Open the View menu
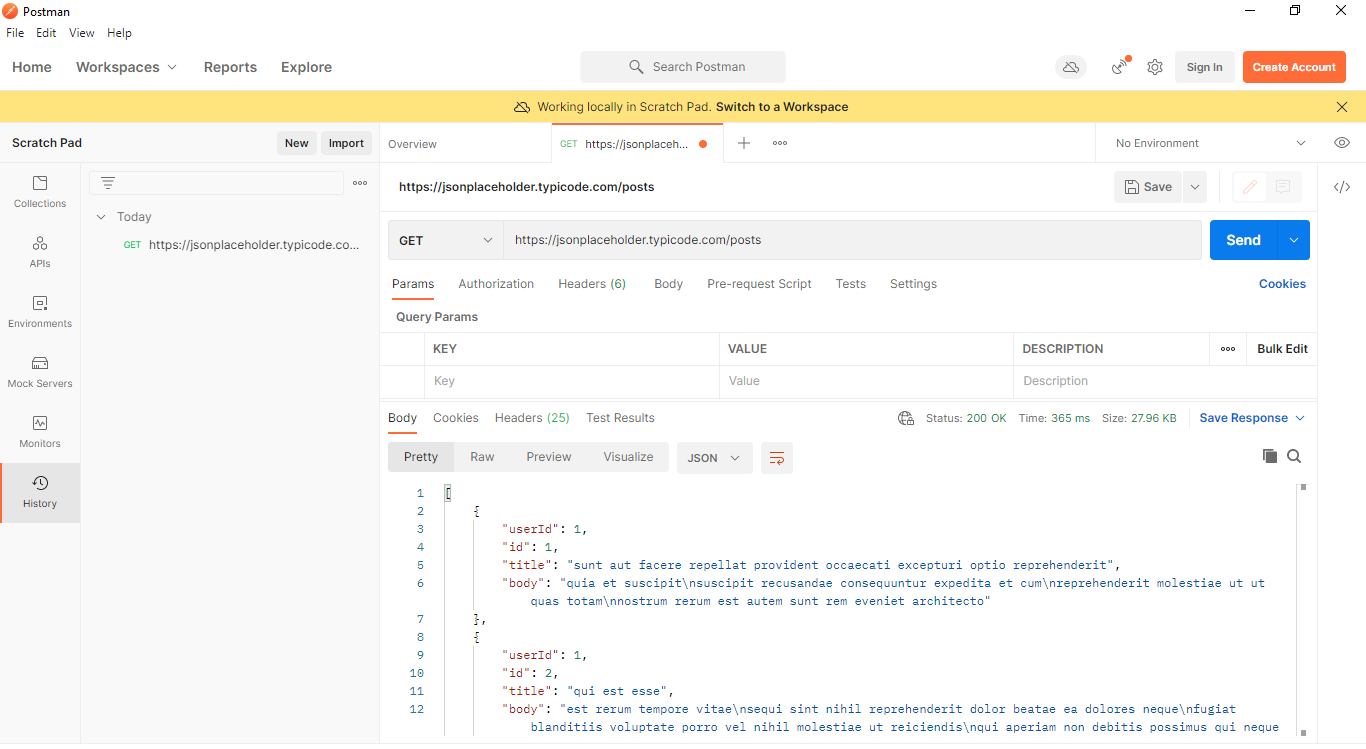Screen dimensions: 1366x749 82,33
